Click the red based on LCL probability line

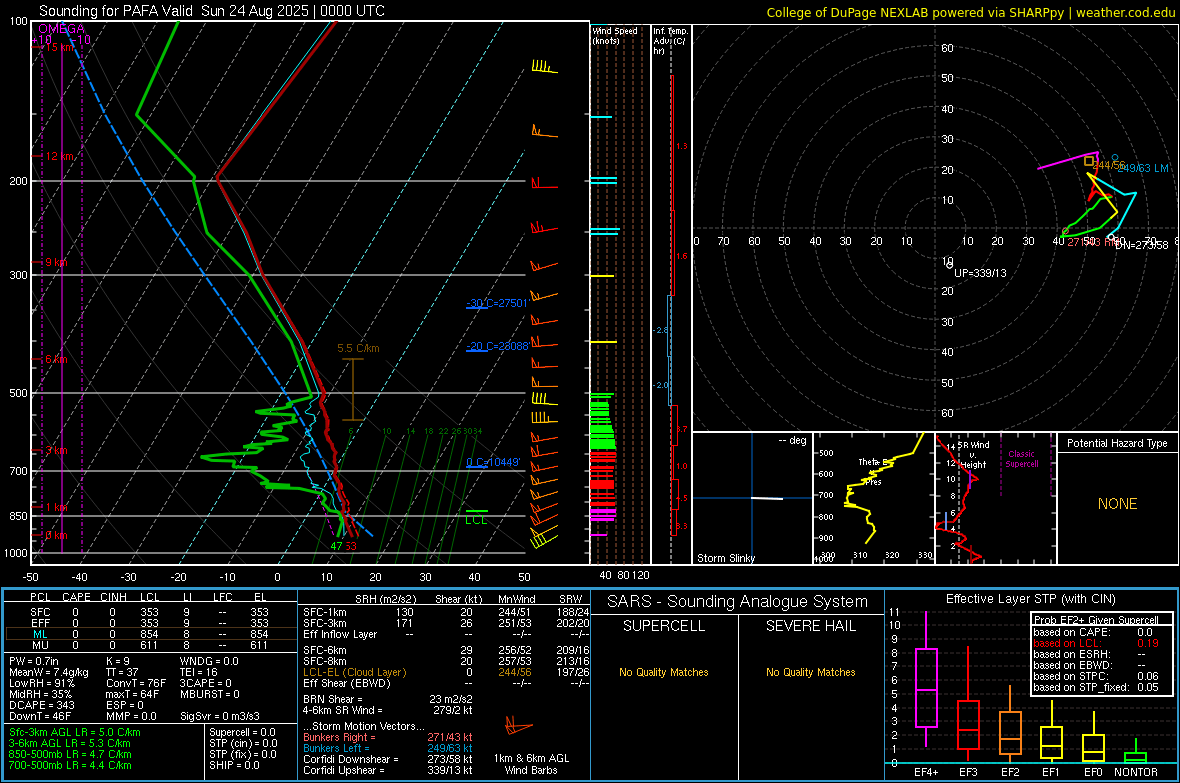1096,643
